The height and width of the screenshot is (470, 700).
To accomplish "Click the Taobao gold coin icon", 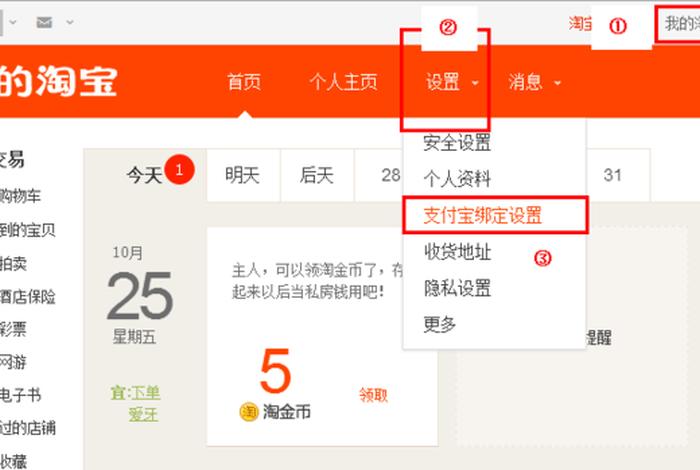I will (249, 412).
